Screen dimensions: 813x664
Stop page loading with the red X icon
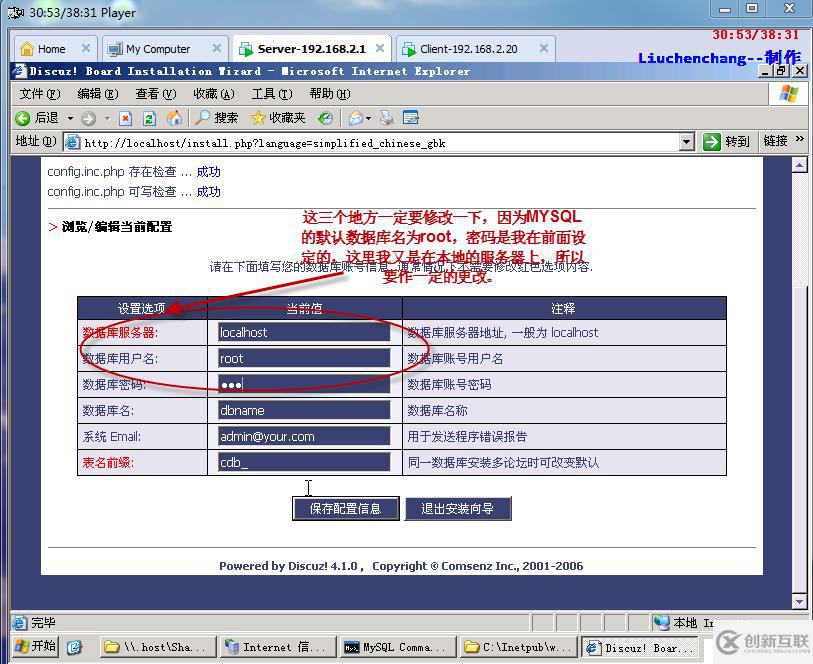125,119
